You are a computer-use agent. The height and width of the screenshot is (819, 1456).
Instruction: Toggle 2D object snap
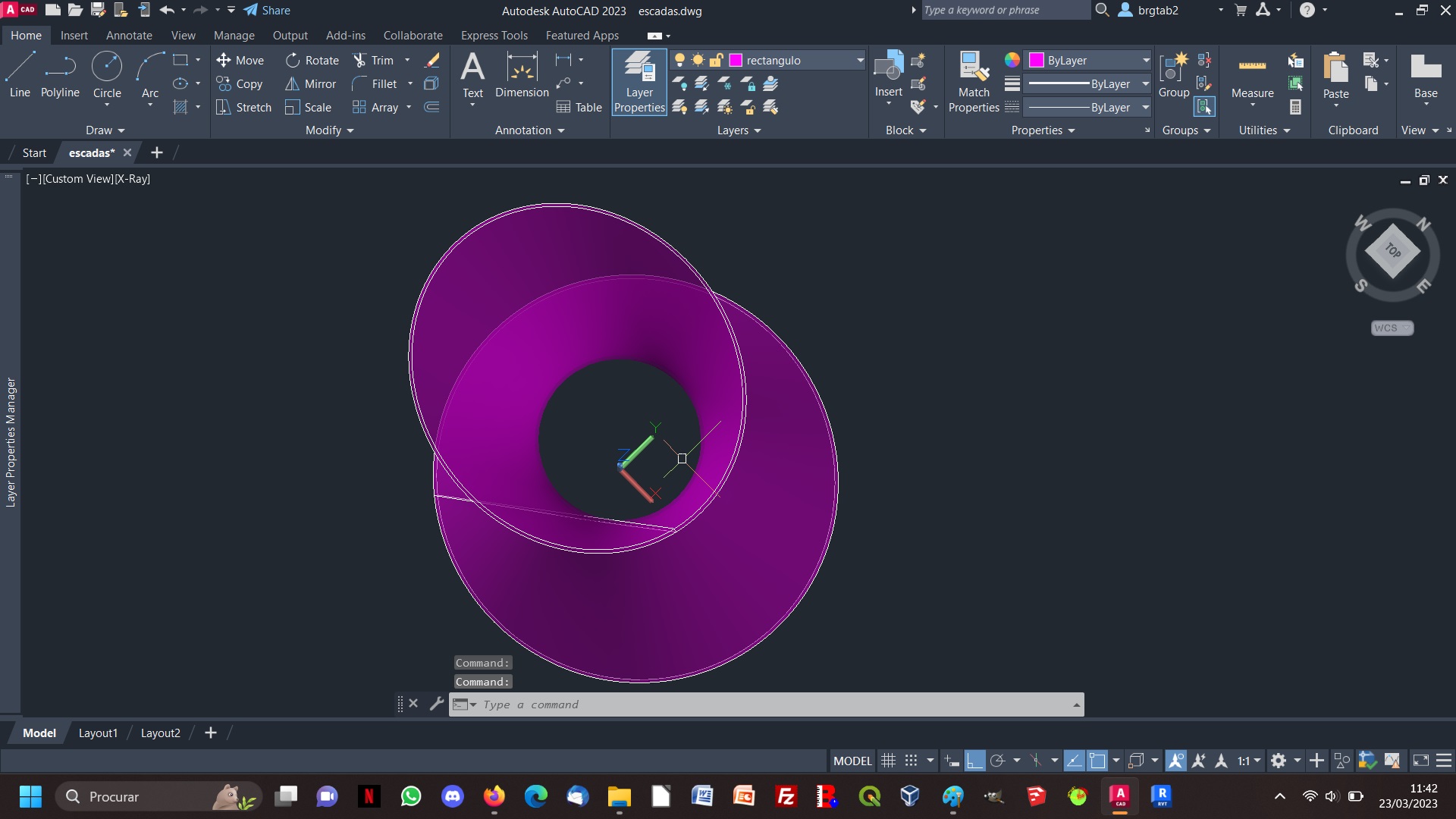1097,761
